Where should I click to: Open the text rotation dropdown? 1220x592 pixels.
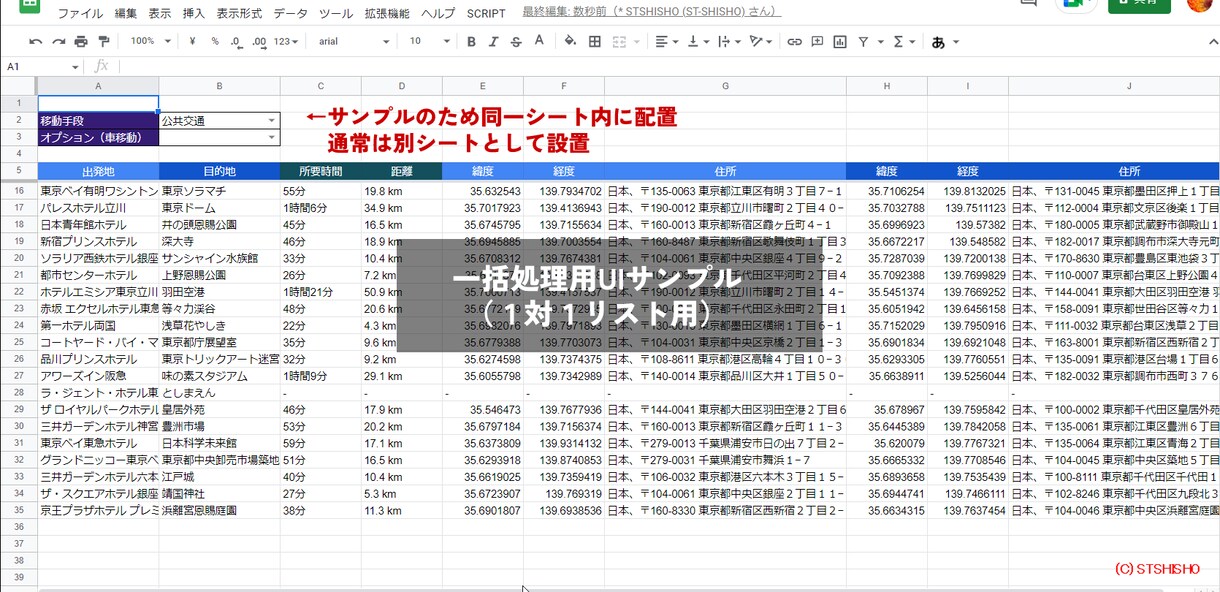click(762, 41)
